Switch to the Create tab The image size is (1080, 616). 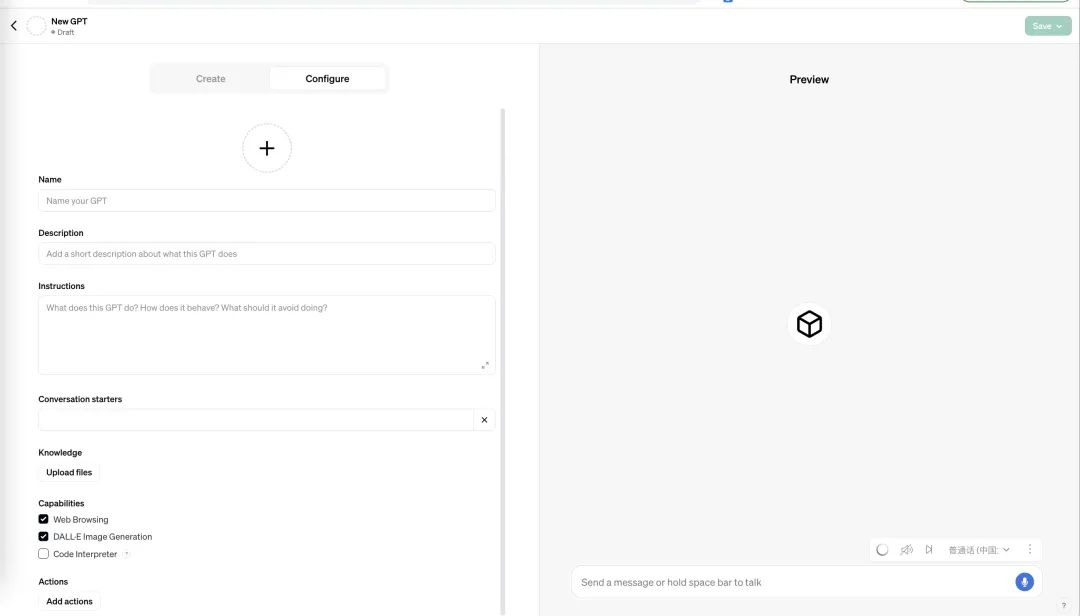coord(211,79)
